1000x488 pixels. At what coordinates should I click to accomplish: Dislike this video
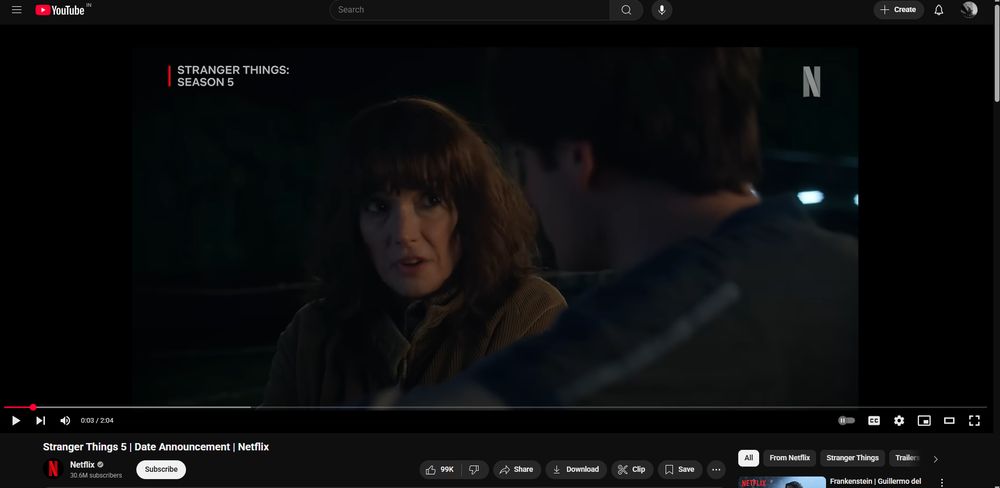pos(474,470)
